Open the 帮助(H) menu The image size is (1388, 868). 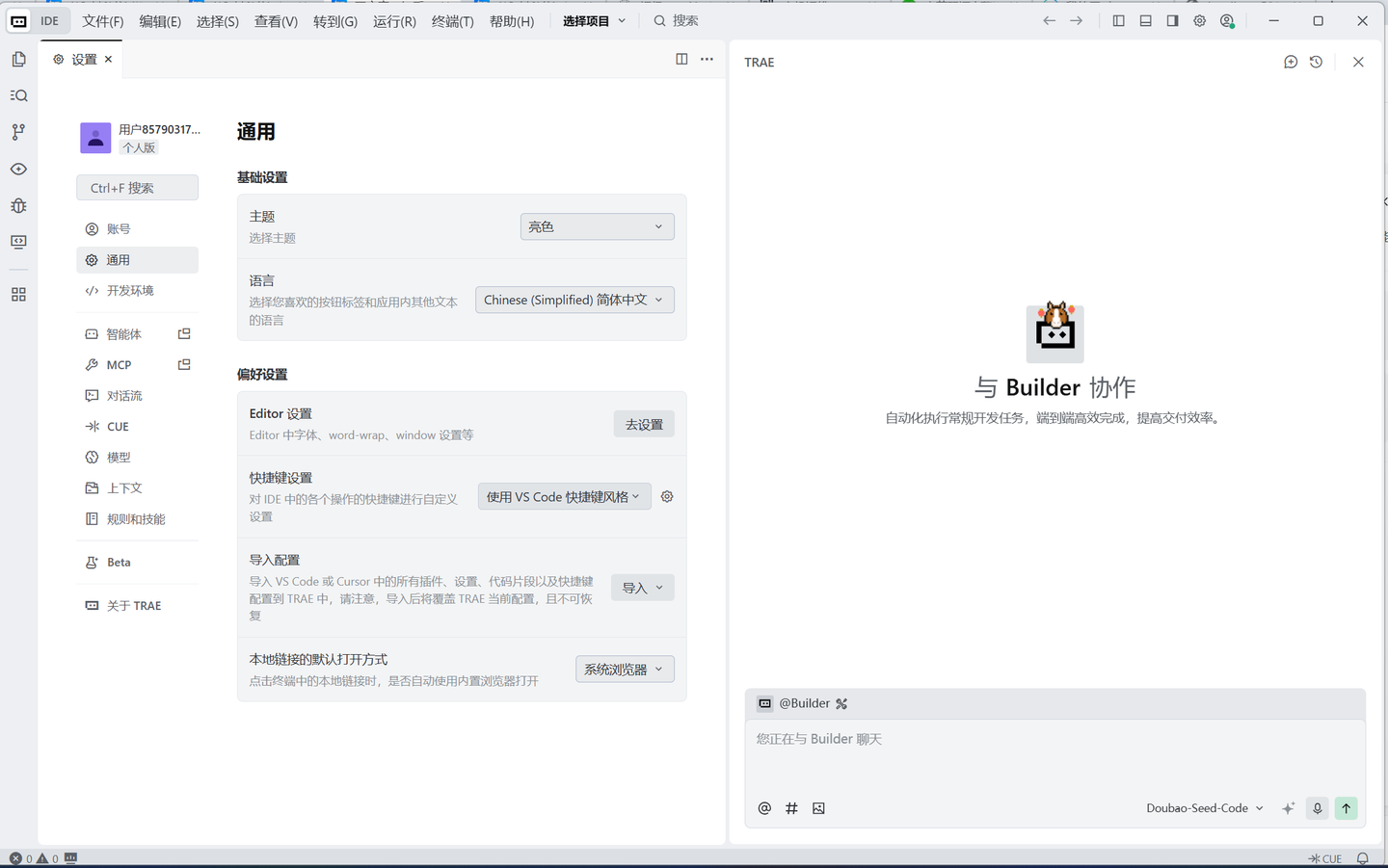coord(512,20)
